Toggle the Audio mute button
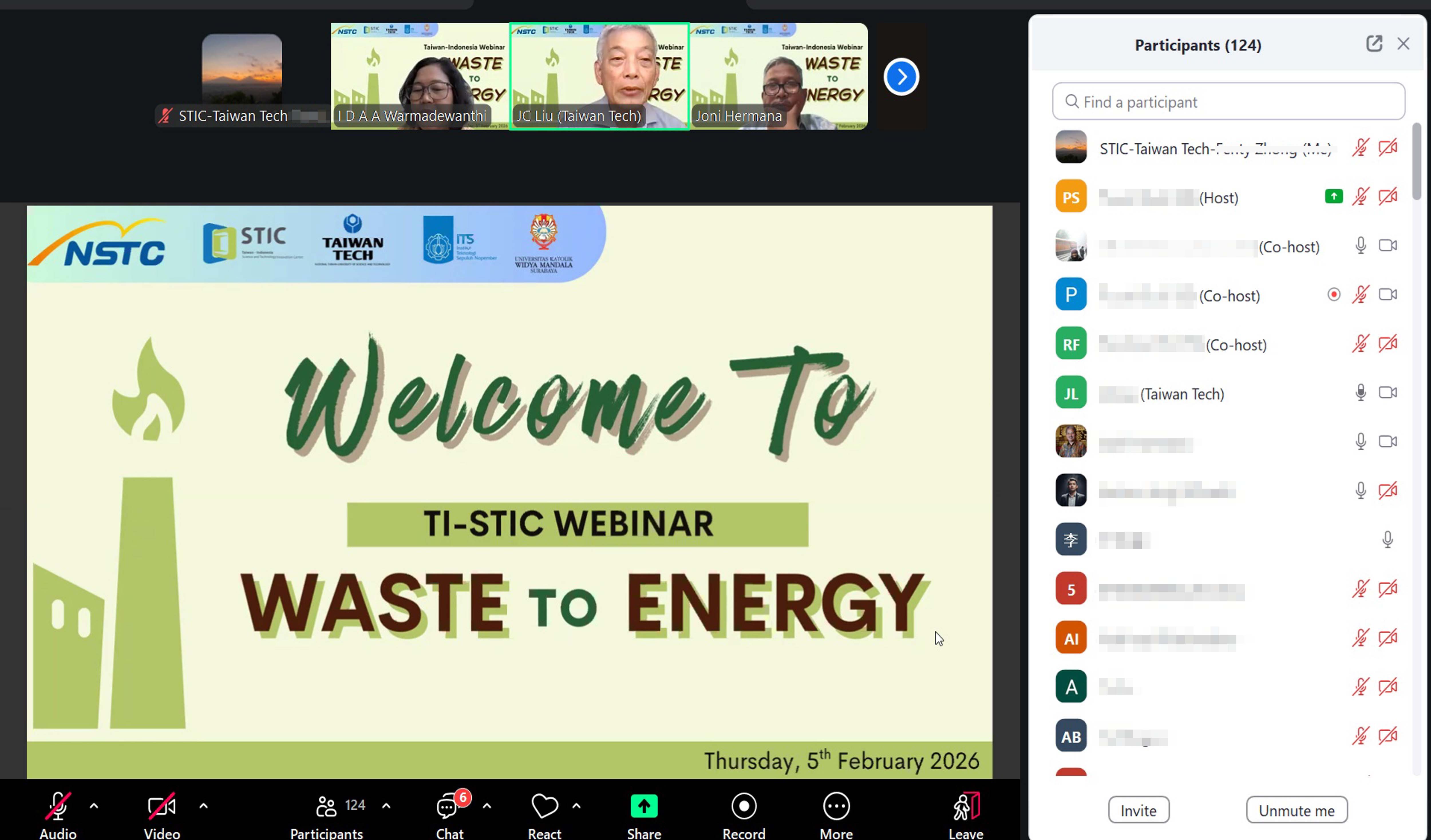 click(58, 806)
